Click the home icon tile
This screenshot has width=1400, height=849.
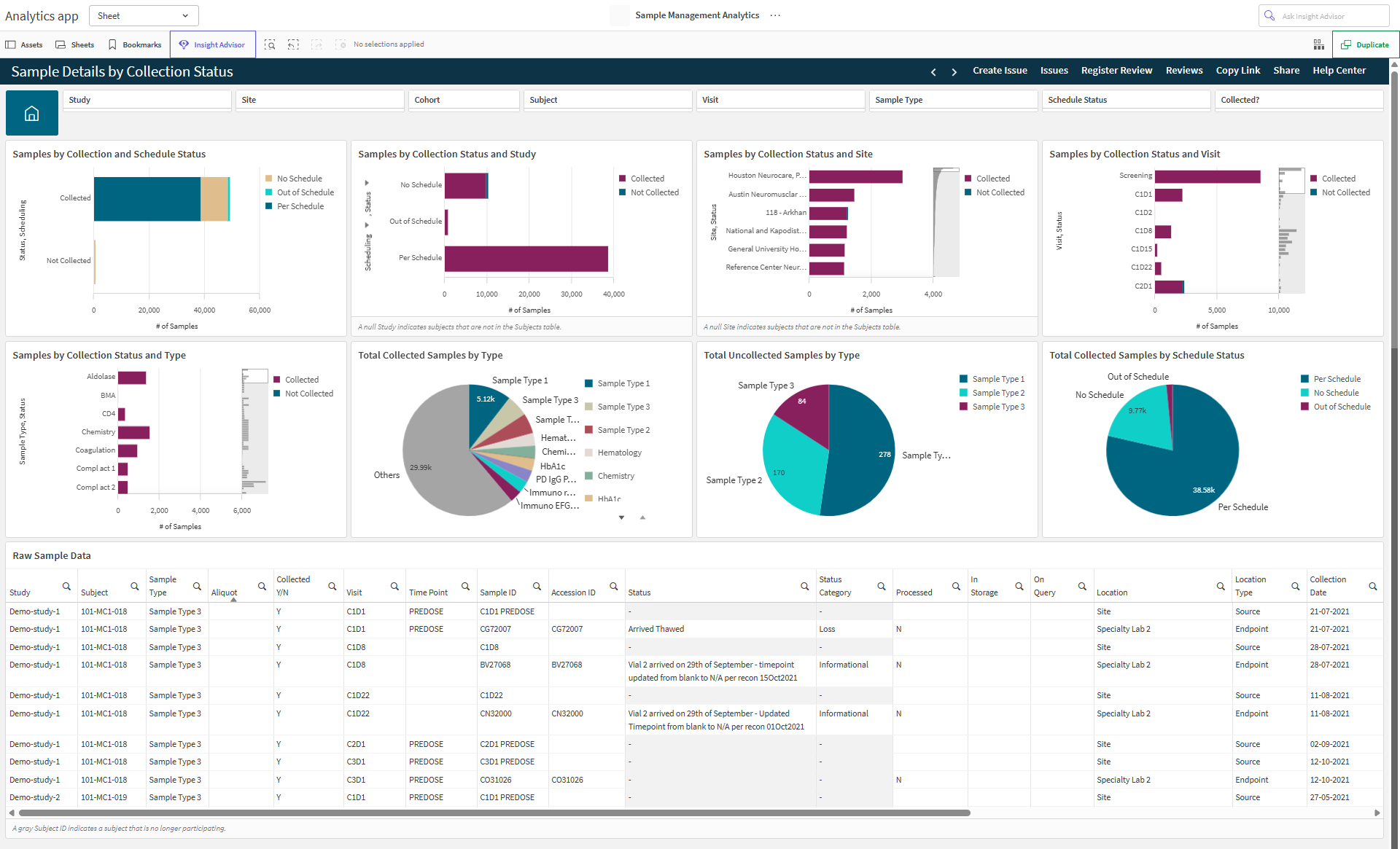tap(32, 113)
